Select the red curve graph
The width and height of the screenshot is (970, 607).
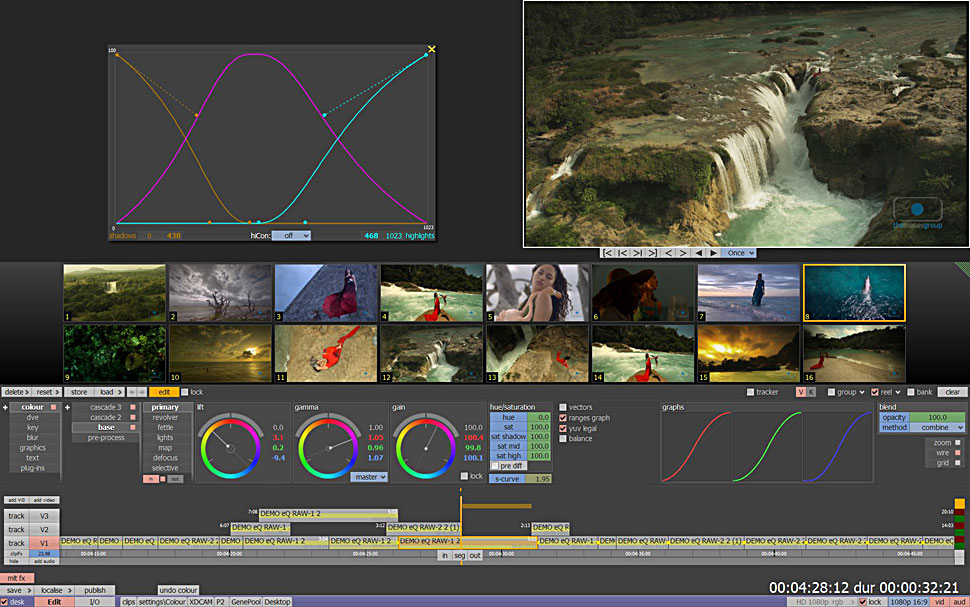point(695,447)
